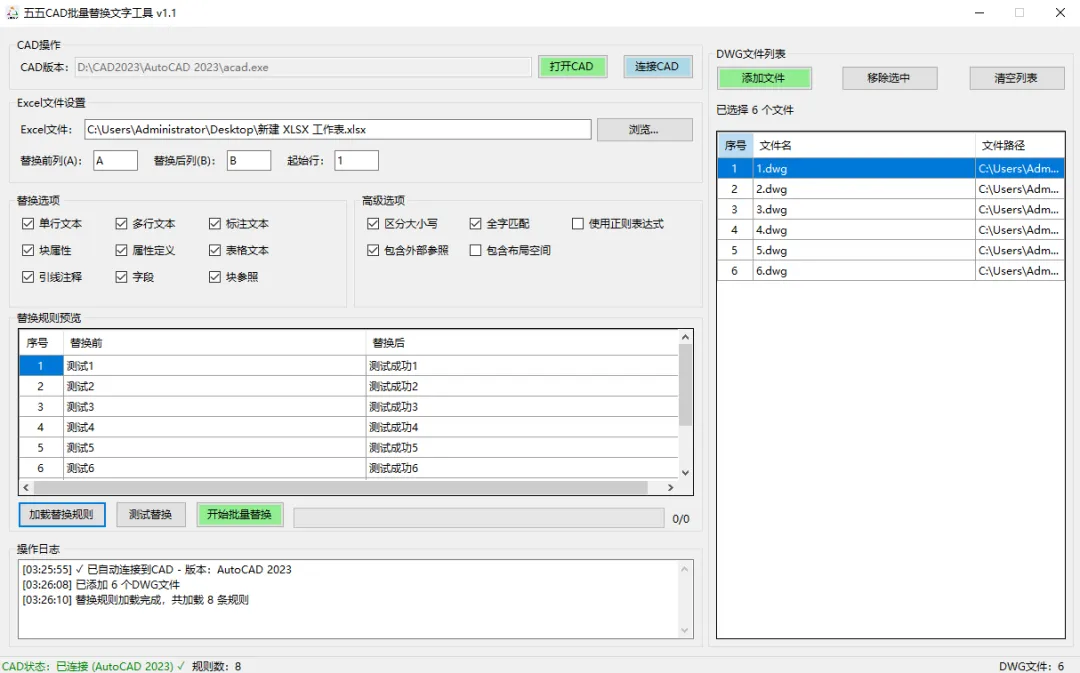Click the log line 已添加 6 个DWG文件
The height and width of the screenshot is (673, 1080).
pos(101,584)
